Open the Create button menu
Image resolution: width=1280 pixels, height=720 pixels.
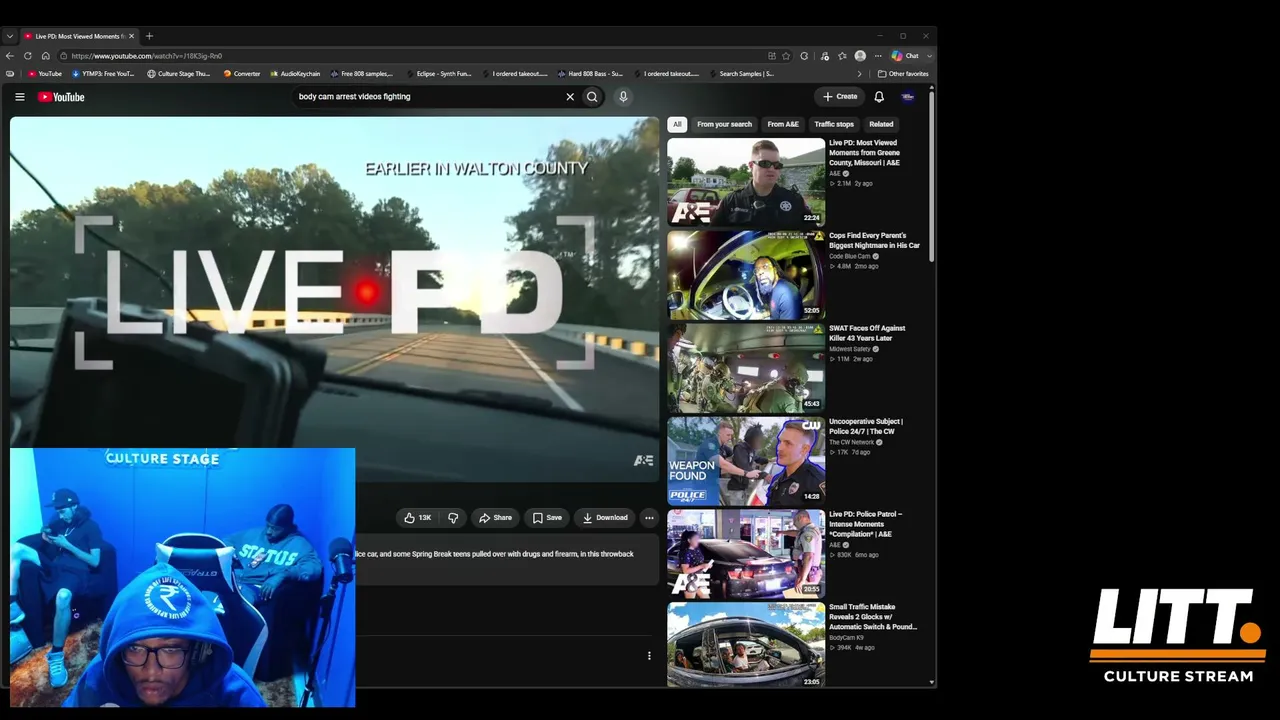(x=840, y=97)
